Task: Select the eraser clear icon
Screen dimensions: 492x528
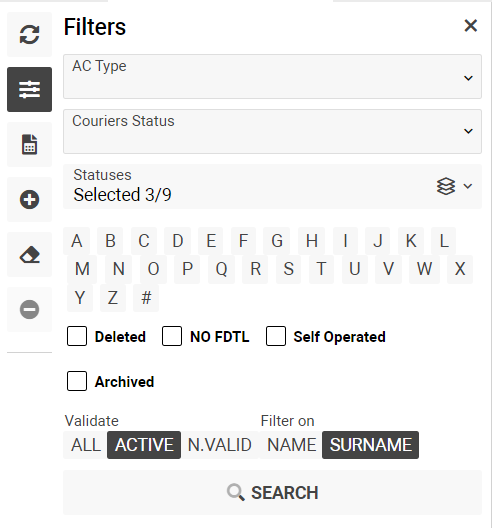Action: point(30,254)
